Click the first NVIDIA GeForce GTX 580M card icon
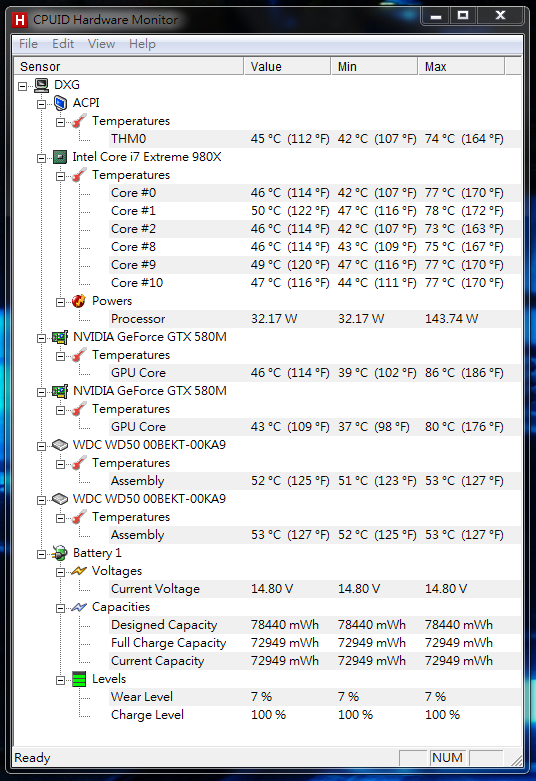The height and width of the screenshot is (781, 536). pyautogui.click(x=60, y=337)
